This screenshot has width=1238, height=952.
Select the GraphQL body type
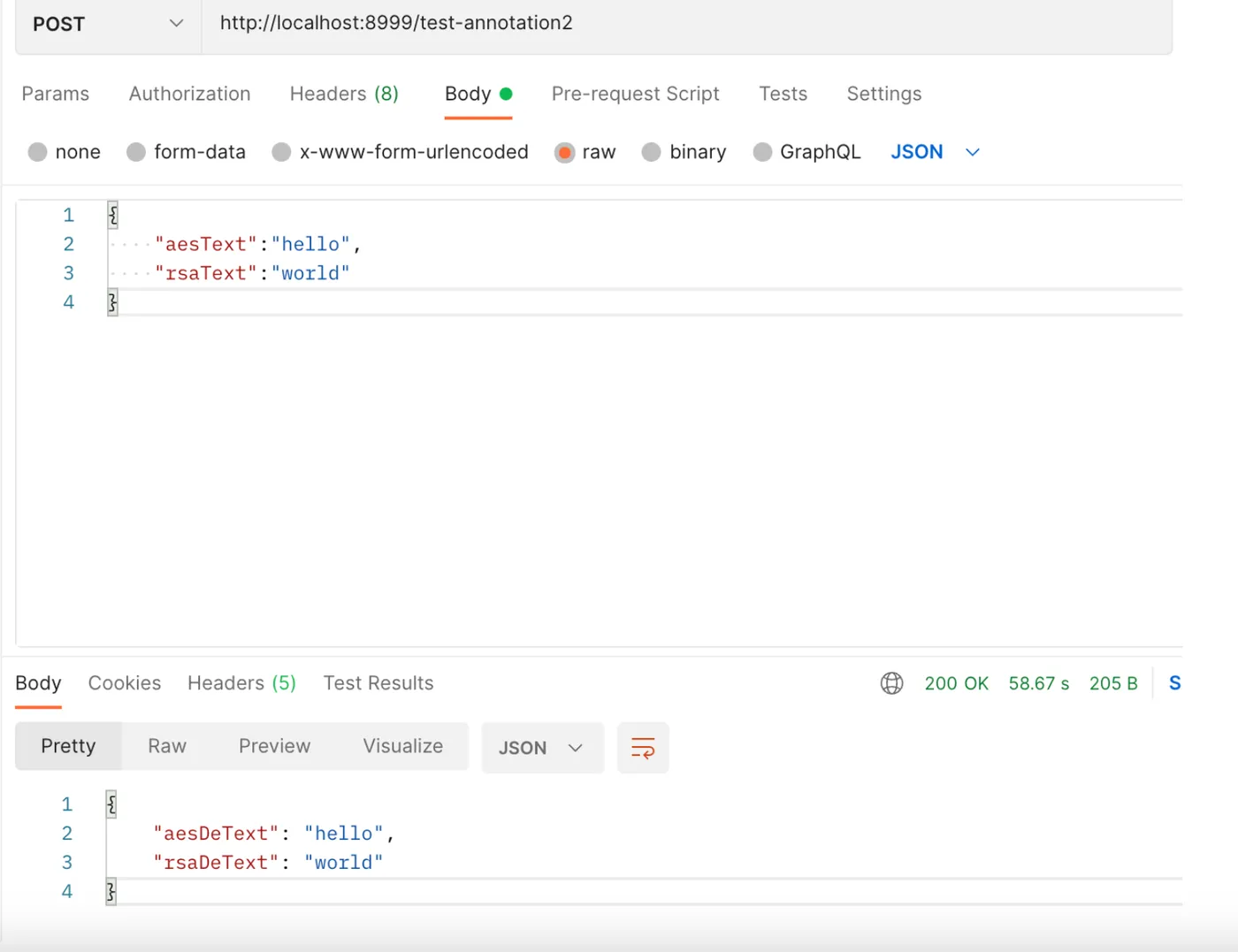pyautogui.click(x=806, y=152)
